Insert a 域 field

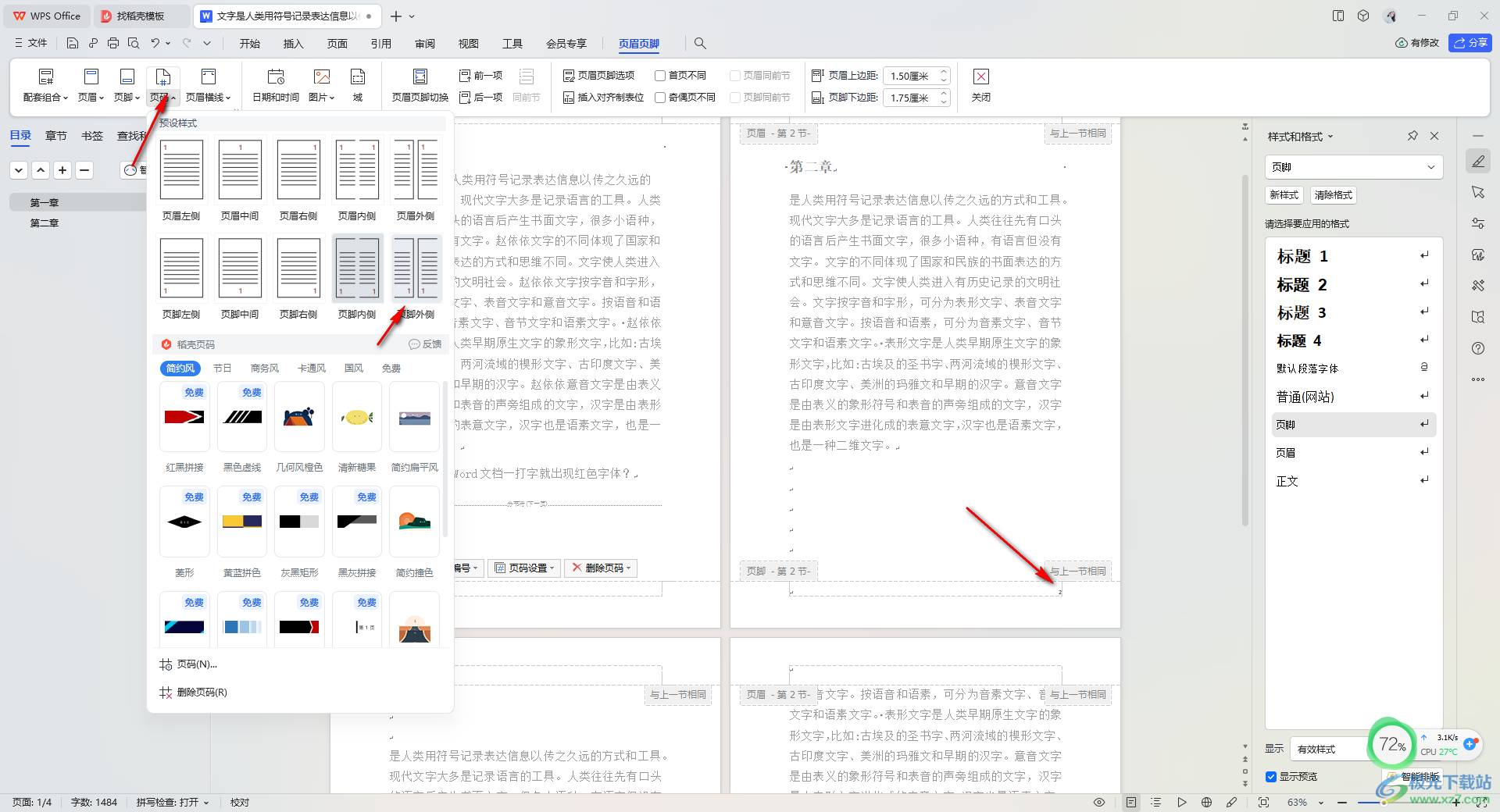pos(358,85)
